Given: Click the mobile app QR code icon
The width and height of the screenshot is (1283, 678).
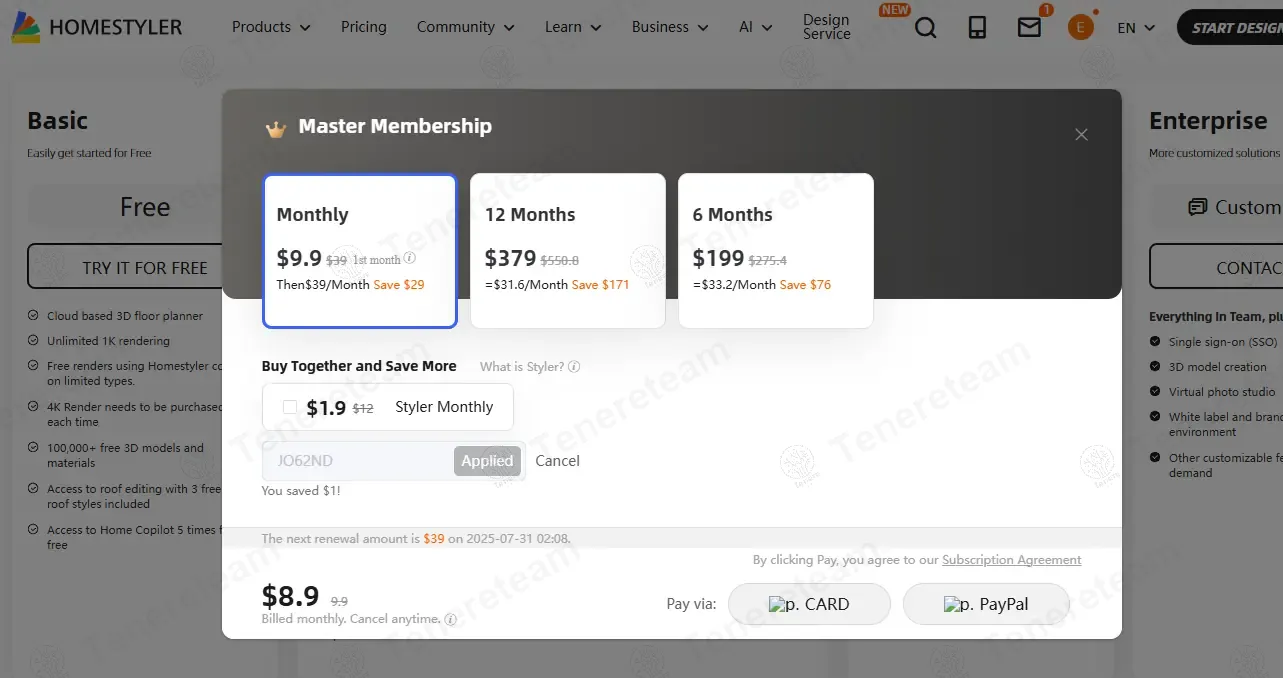Looking at the screenshot, I should 977,27.
